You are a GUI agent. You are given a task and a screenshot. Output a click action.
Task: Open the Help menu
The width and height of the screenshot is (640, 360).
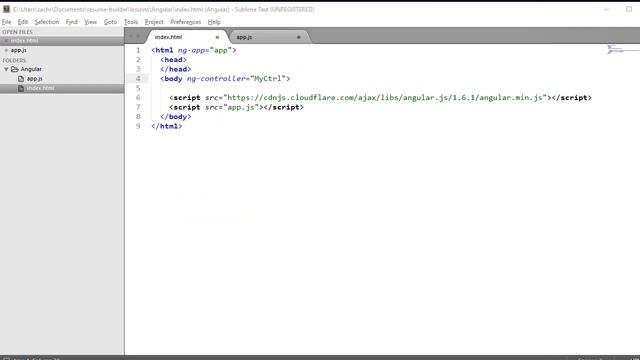tap(214, 22)
